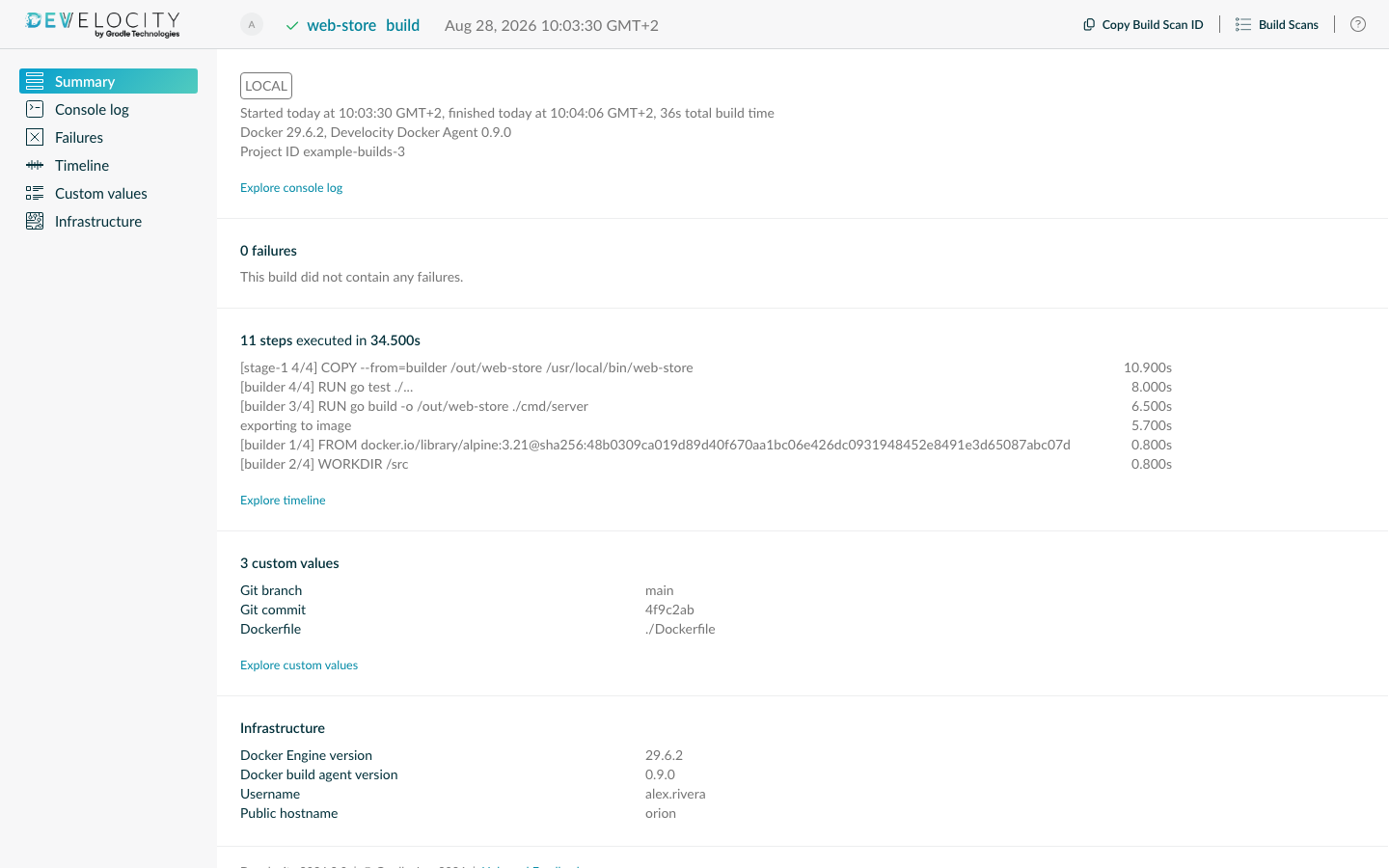Open Console log section
The image size is (1389, 868).
(x=108, y=109)
